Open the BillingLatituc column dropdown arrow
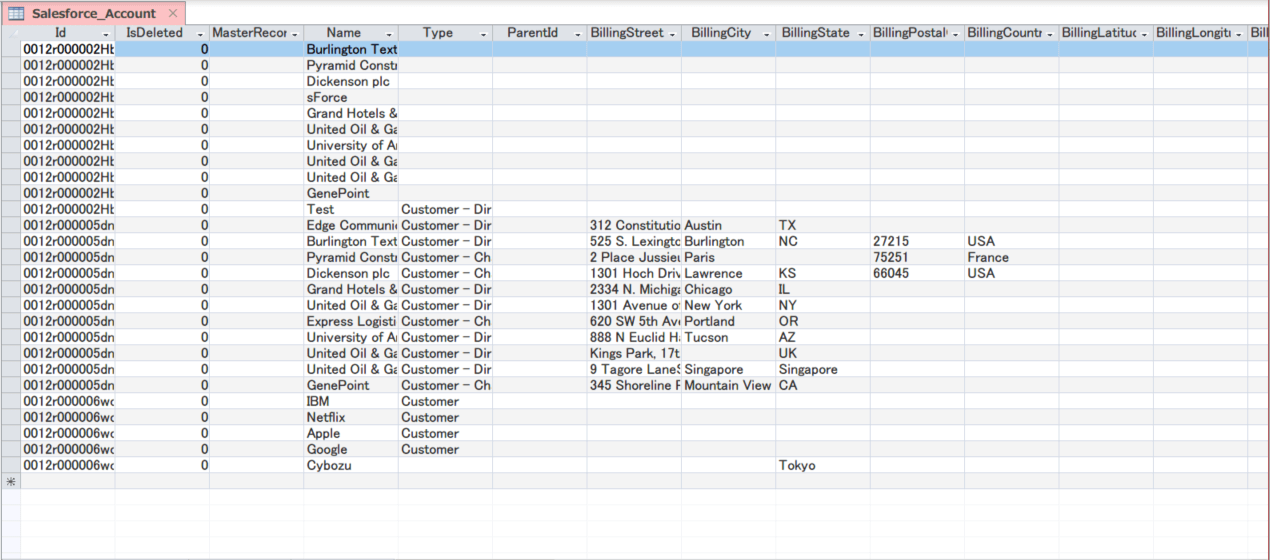The image size is (1270, 560). coord(1144,34)
